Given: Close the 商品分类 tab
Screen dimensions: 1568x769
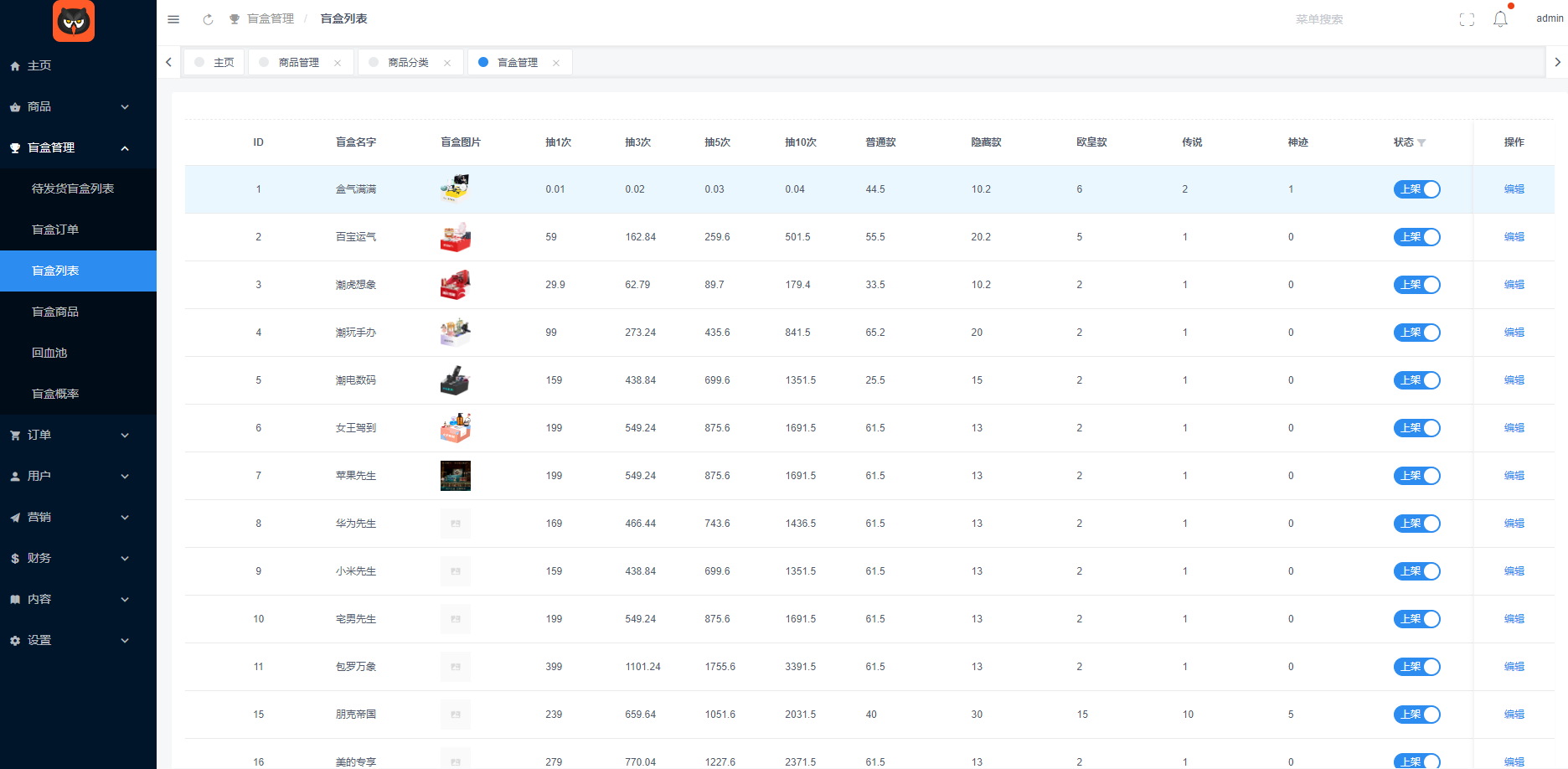Looking at the screenshot, I should tap(447, 63).
